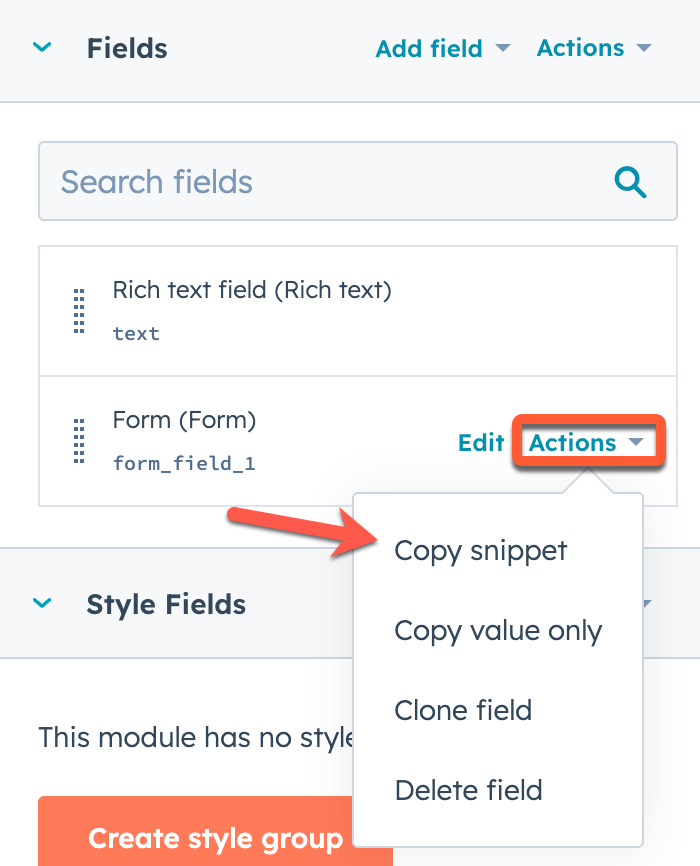Grab the drag handle of Form field
The height and width of the screenshot is (866, 700).
pyautogui.click(x=79, y=441)
